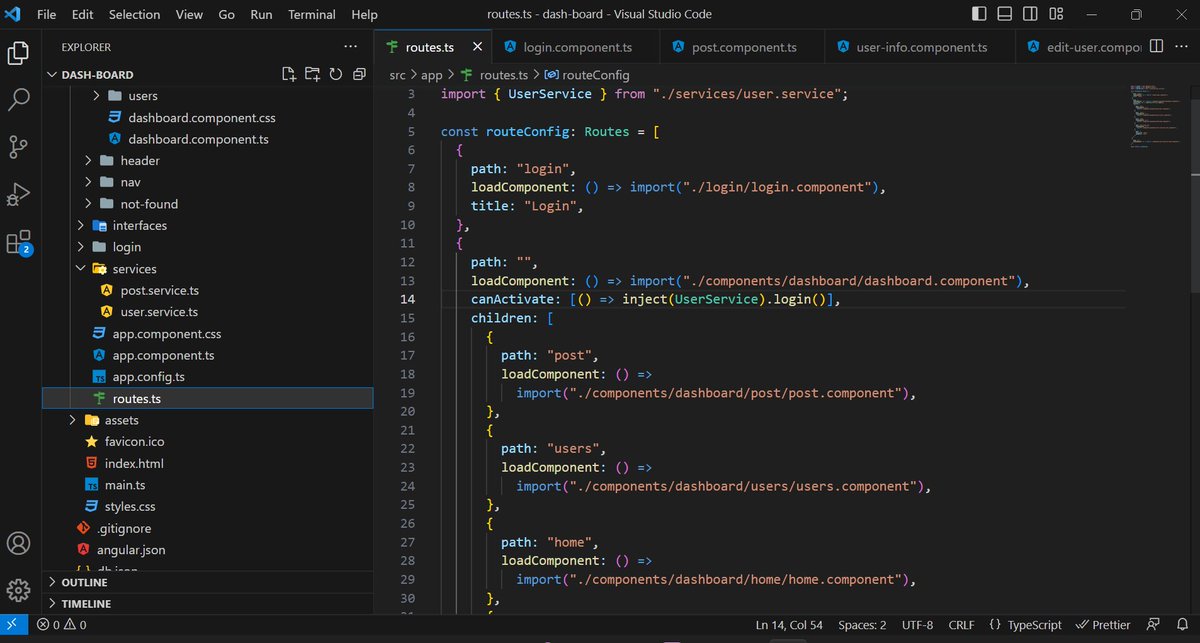Open the Extensions view with badge

pos(18,242)
